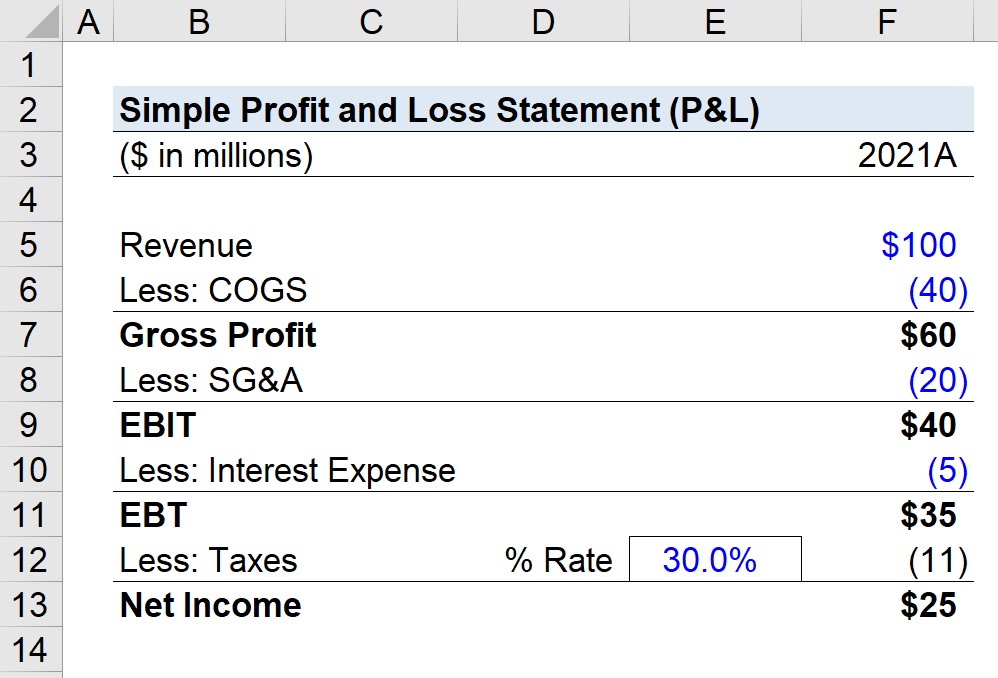This screenshot has height=678, width=998.
Task: Click the (40) COGS value cell
Action: (937, 291)
